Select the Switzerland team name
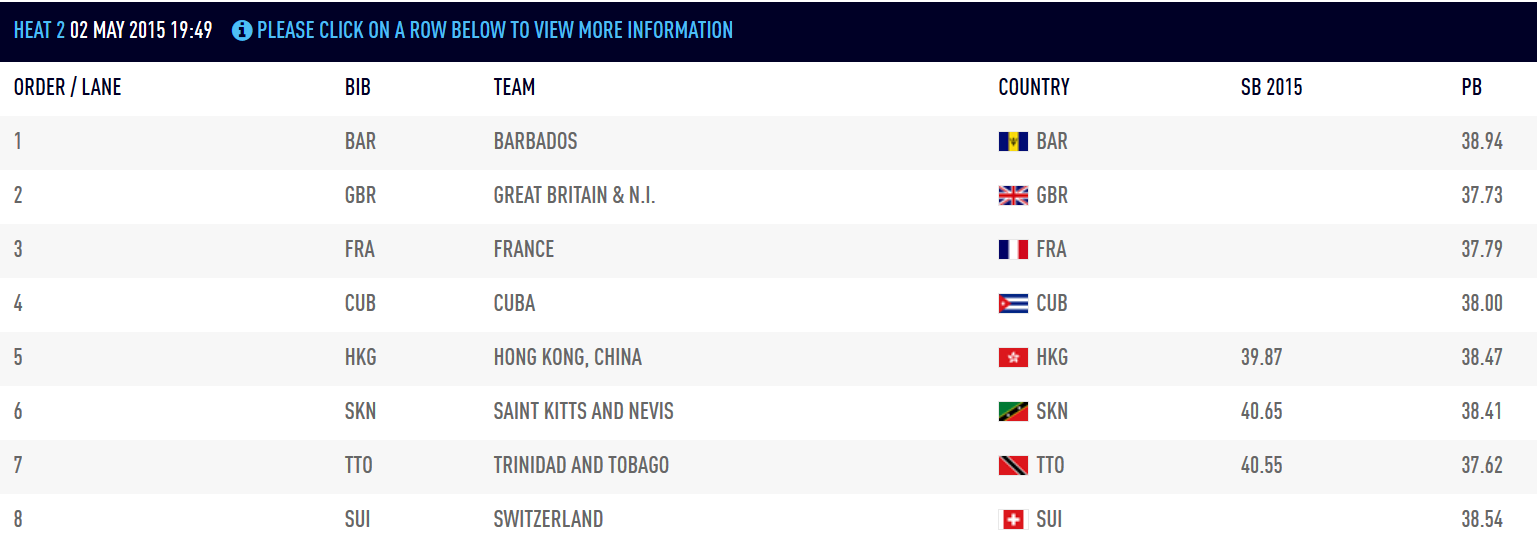This screenshot has width=1537, height=544. (548, 519)
